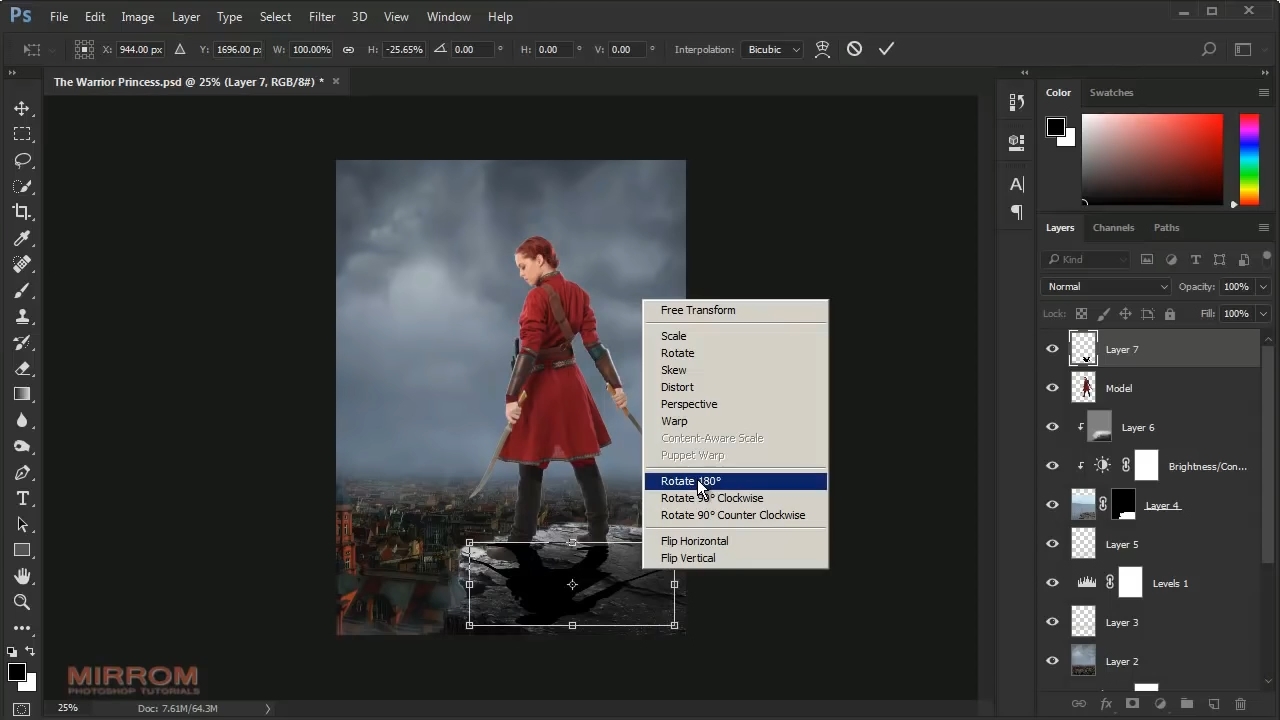Select the Horizontal Type tool
Screen dimensions: 1280x720
(22, 498)
